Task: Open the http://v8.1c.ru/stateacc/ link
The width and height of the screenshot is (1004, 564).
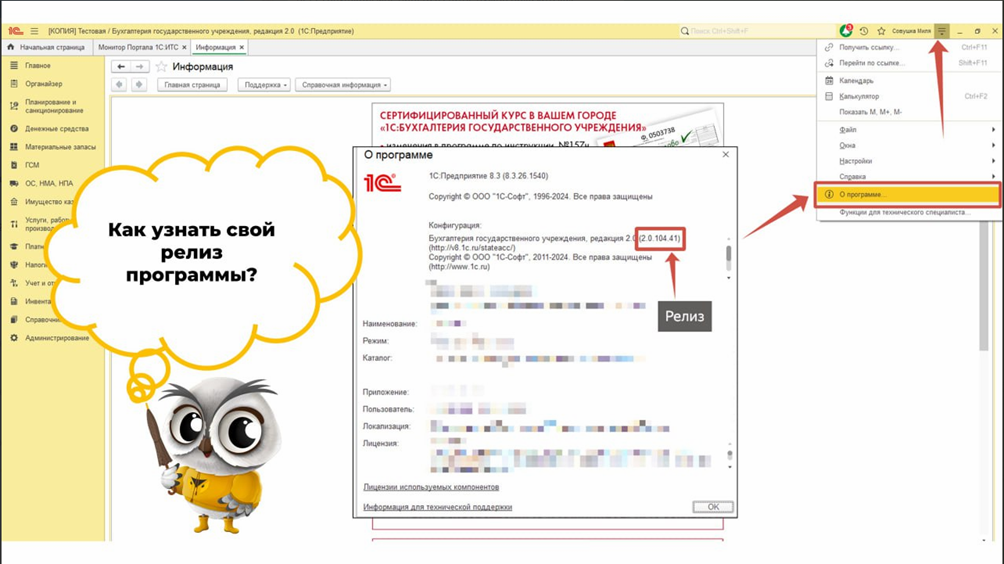Action: point(472,248)
